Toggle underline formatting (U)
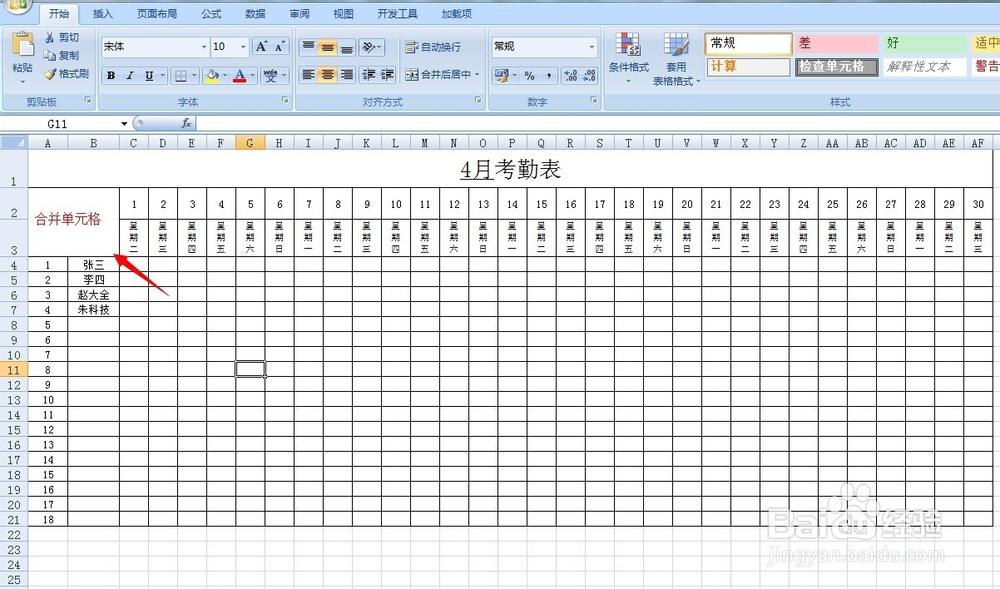The width and height of the screenshot is (1000, 589). (x=149, y=75)
